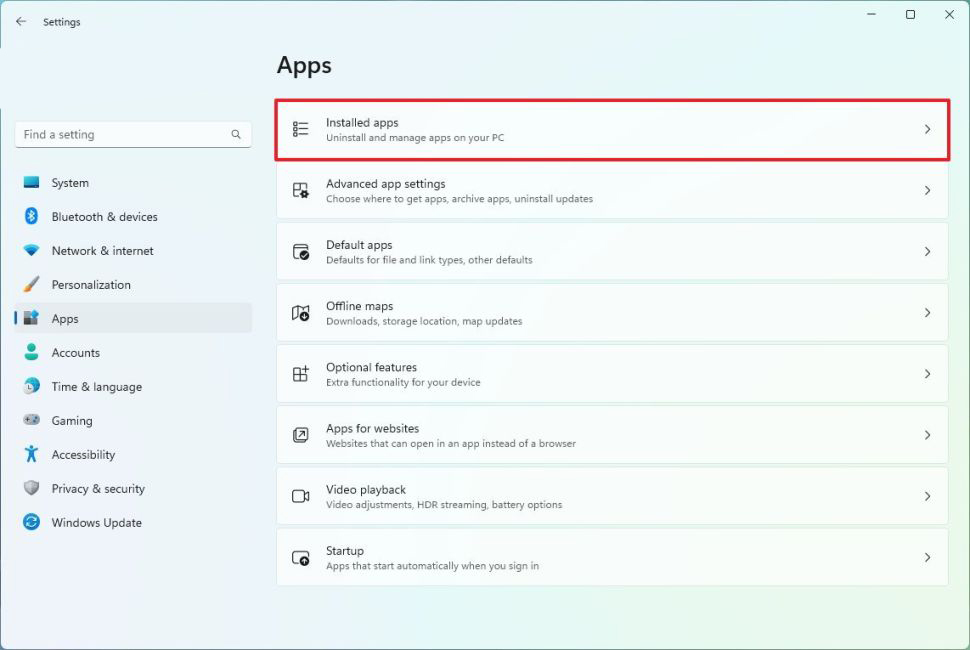The height and width of the screenshot is (650, 970).
Task: Click the chevron on the Startup row
Action: pos(927,558)
